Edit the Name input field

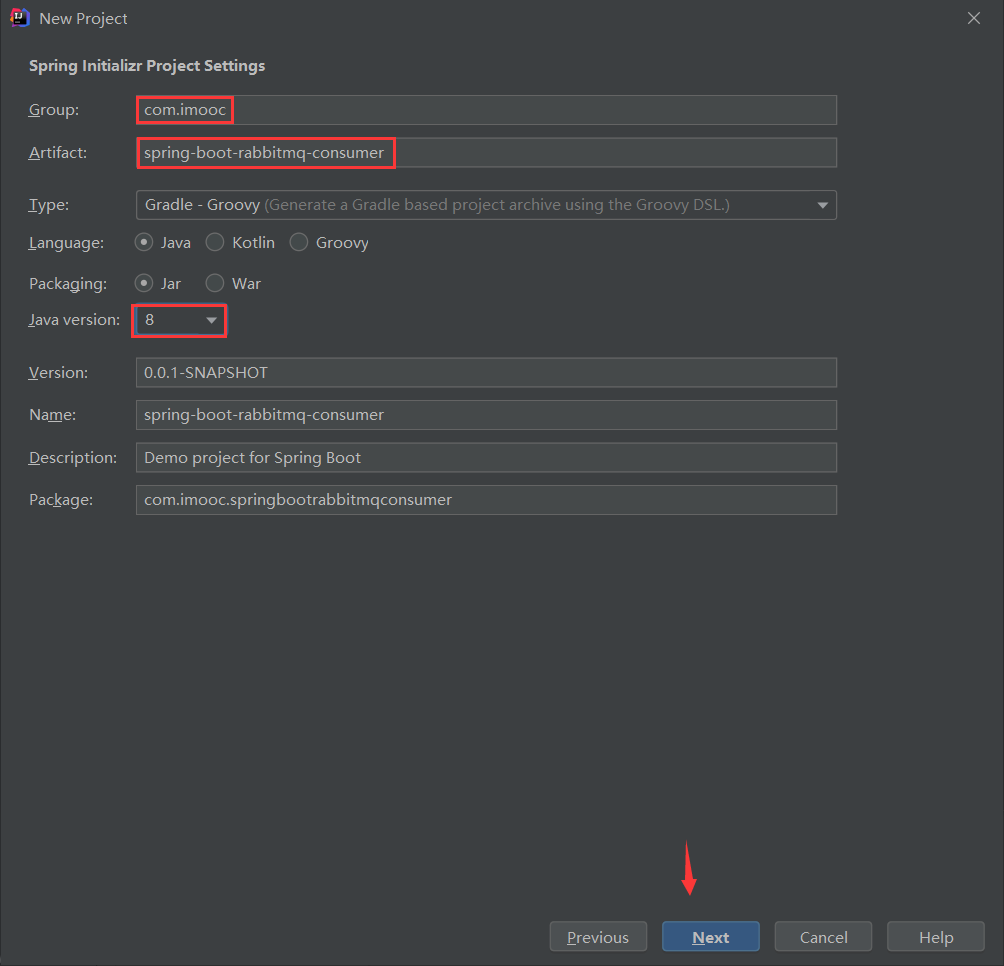tap(486, 415)
